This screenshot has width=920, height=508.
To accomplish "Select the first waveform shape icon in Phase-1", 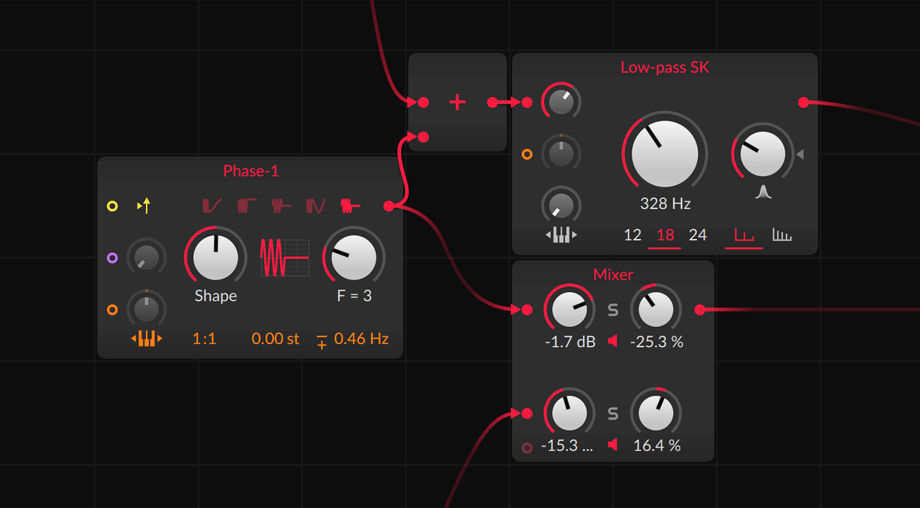I will point(212,206).
